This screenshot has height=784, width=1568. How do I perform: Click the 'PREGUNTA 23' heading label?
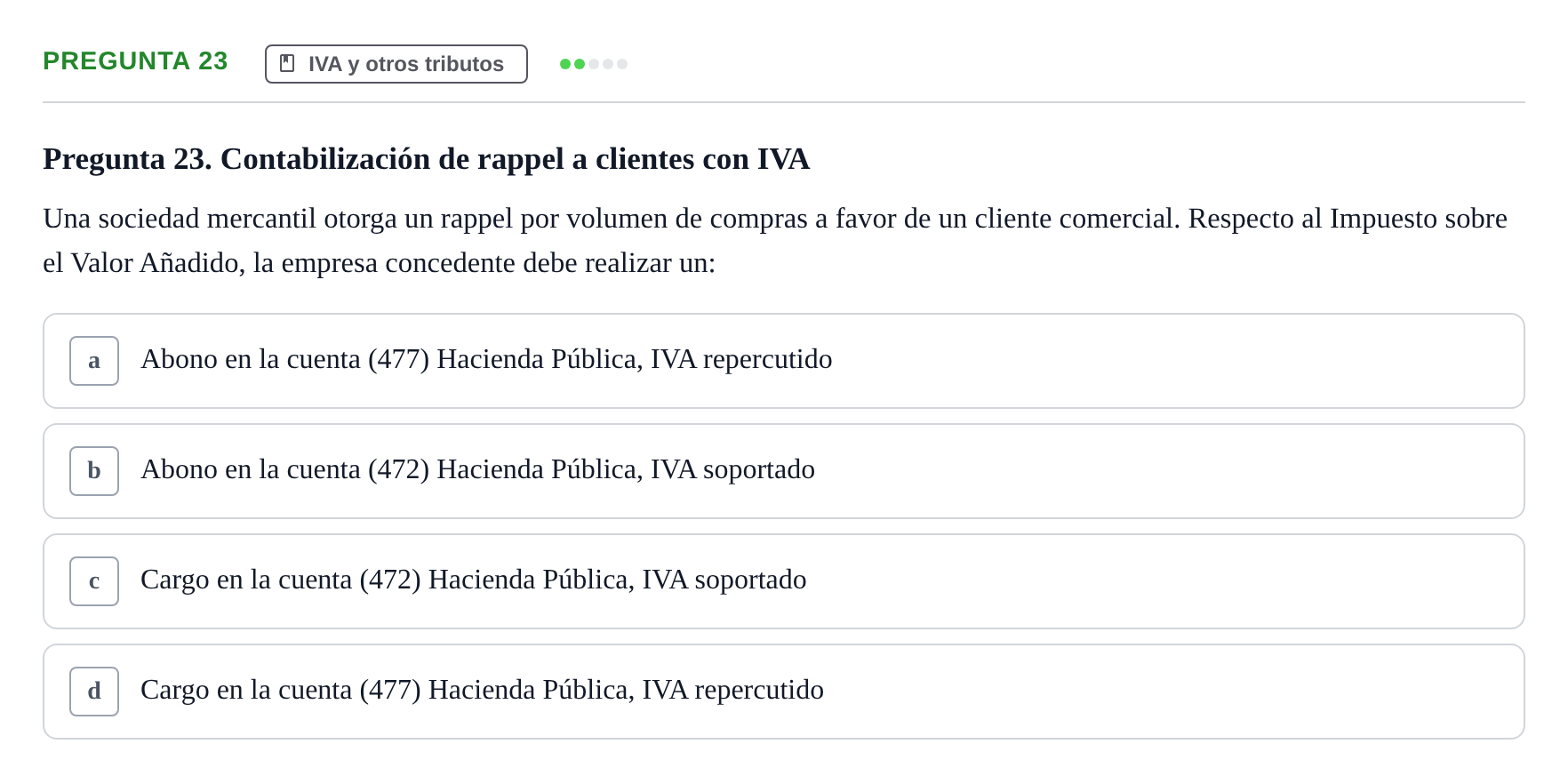click(135, 60)
